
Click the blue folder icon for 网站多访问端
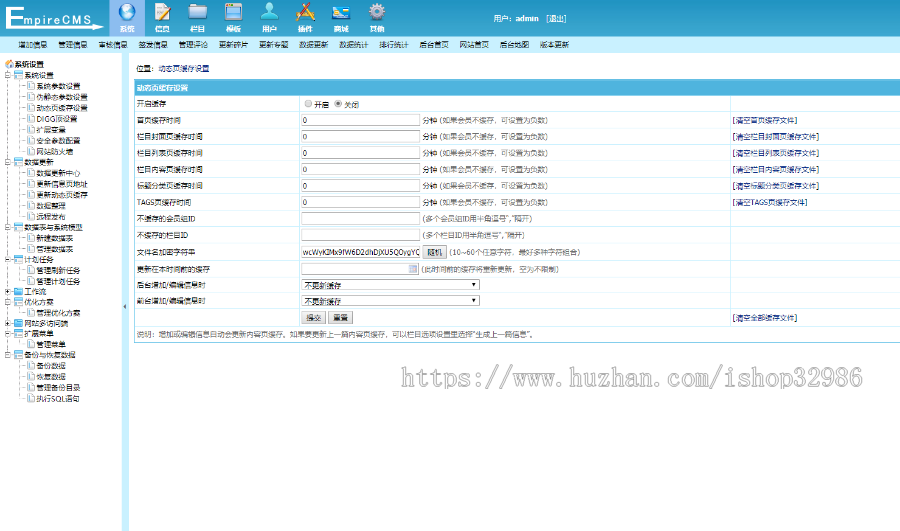point(18,323)
